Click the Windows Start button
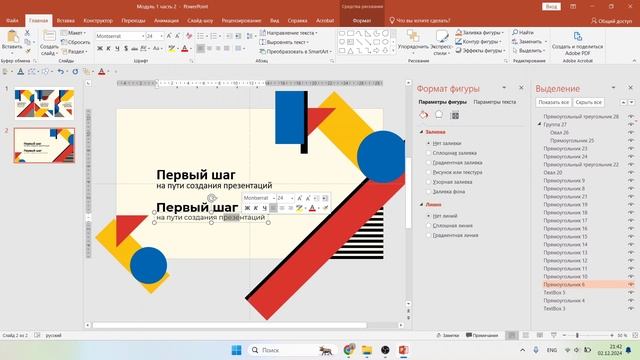Viewport: 640px width, 360px height. [x=236, y=350]
